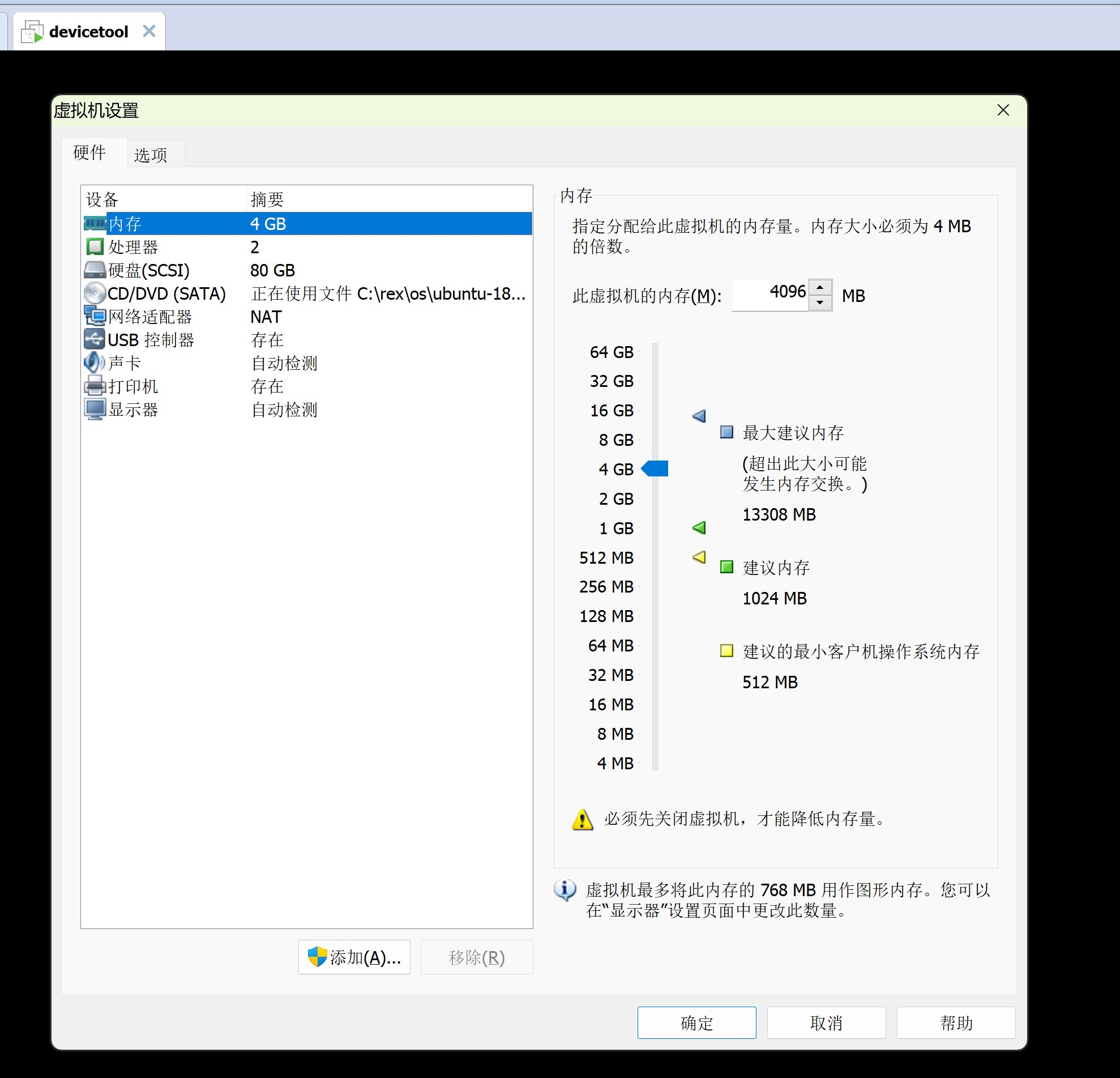
Task: Select the display (显示器) monitor icon
Action: [95, 409]
